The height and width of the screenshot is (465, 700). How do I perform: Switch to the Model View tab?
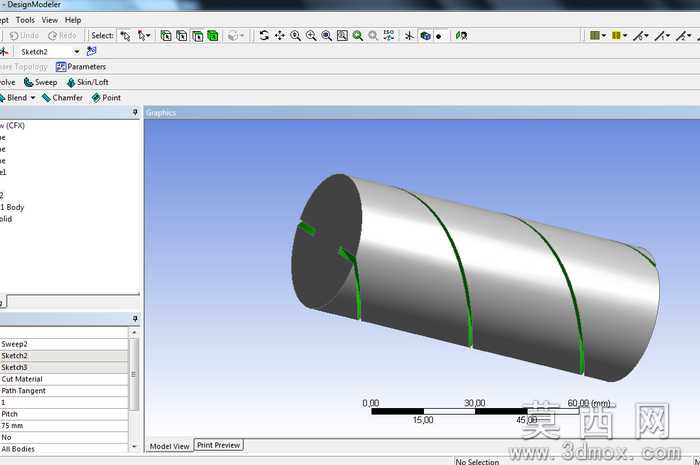(x=170, y=446)
